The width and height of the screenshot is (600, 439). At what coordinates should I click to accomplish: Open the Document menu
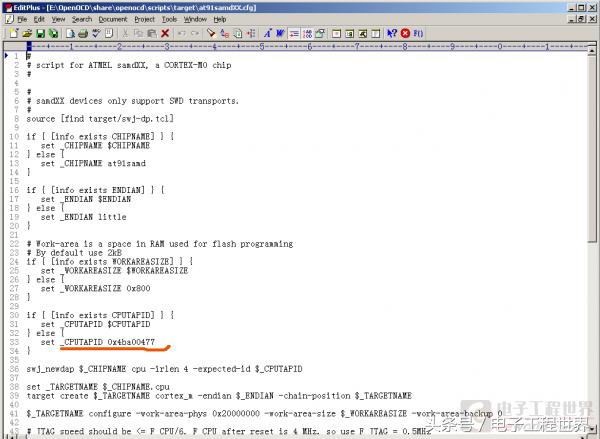(x=112, y=19)
